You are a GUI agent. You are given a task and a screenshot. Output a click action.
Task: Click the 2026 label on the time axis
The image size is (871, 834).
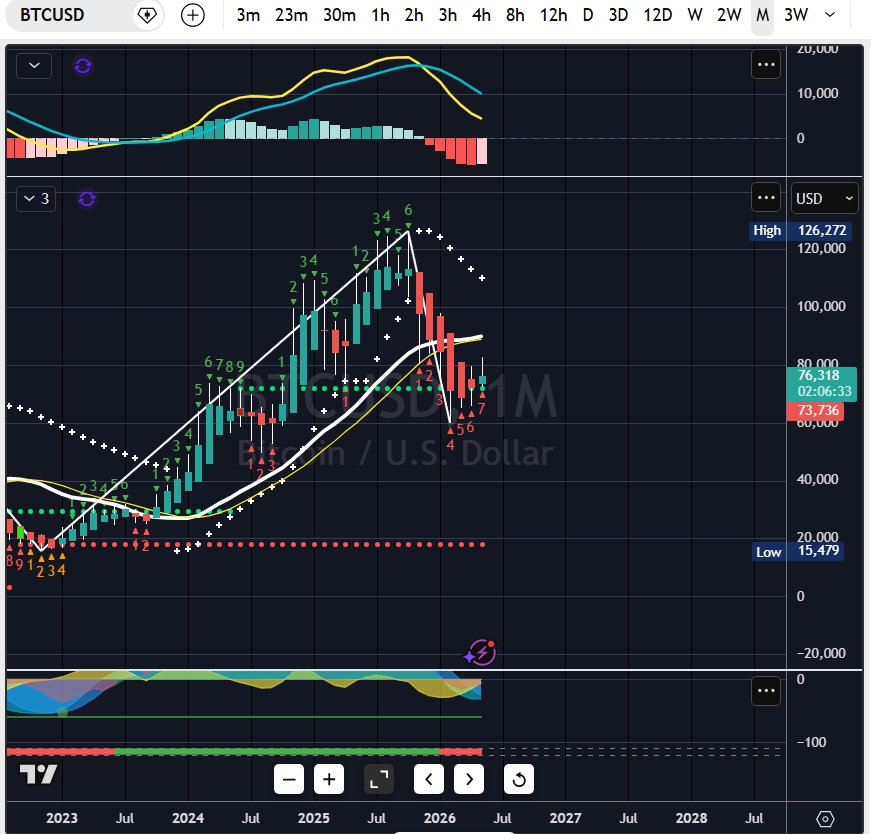point(439,818)
